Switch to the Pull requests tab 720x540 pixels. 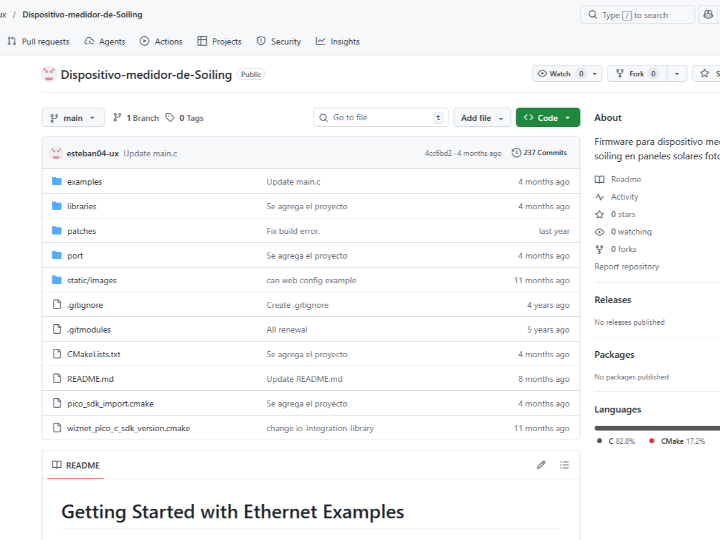click(38, 42)
